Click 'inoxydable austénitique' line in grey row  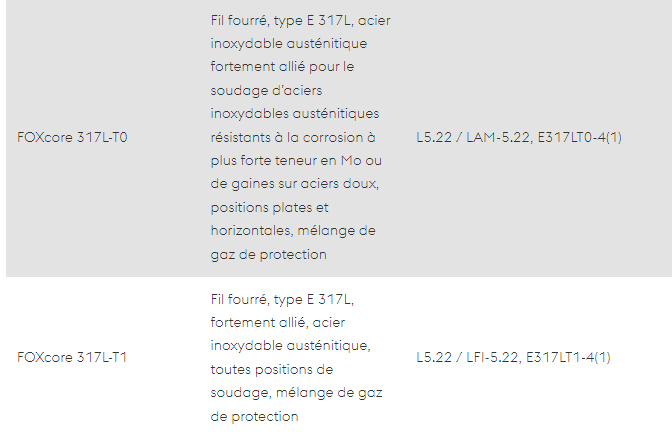[x=289, y=44]
